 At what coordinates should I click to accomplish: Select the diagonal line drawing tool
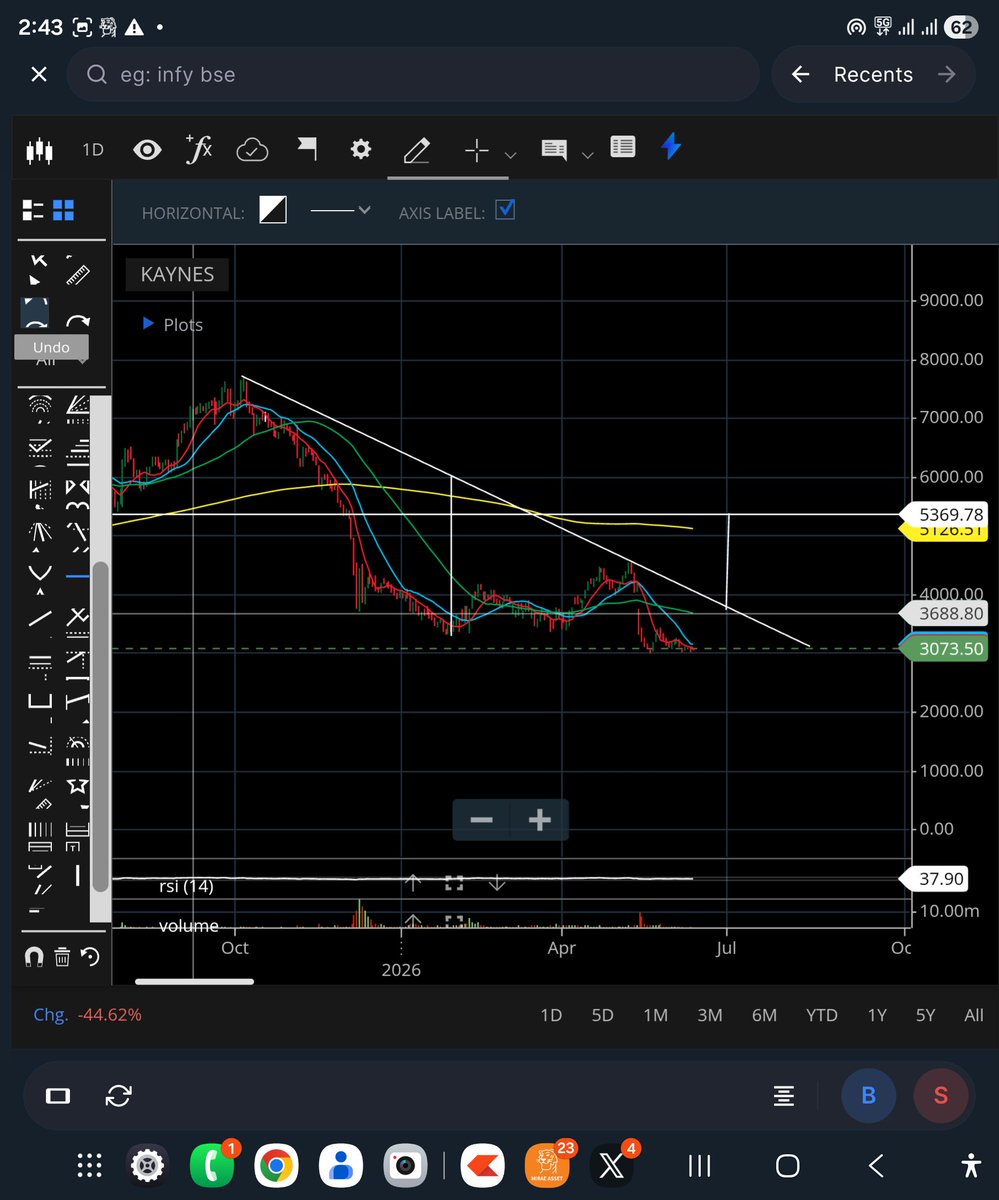point(39,617)
